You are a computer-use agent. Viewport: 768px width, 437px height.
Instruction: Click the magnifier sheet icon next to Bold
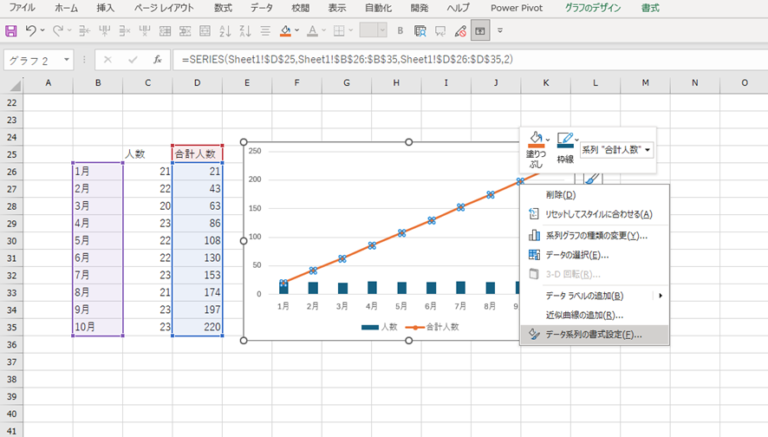[420, 31]
